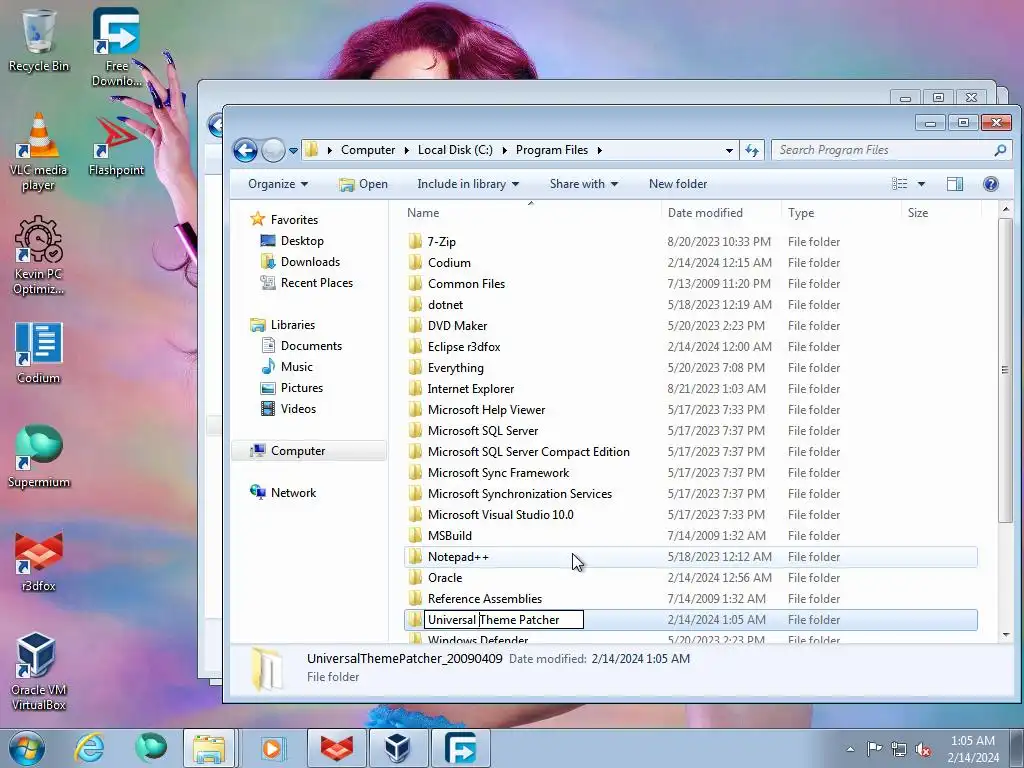The image size is (1024, 768).
Task: Click the Explorer Back navigation arrow
Action: pyautogui.click(x=246, y=150)
